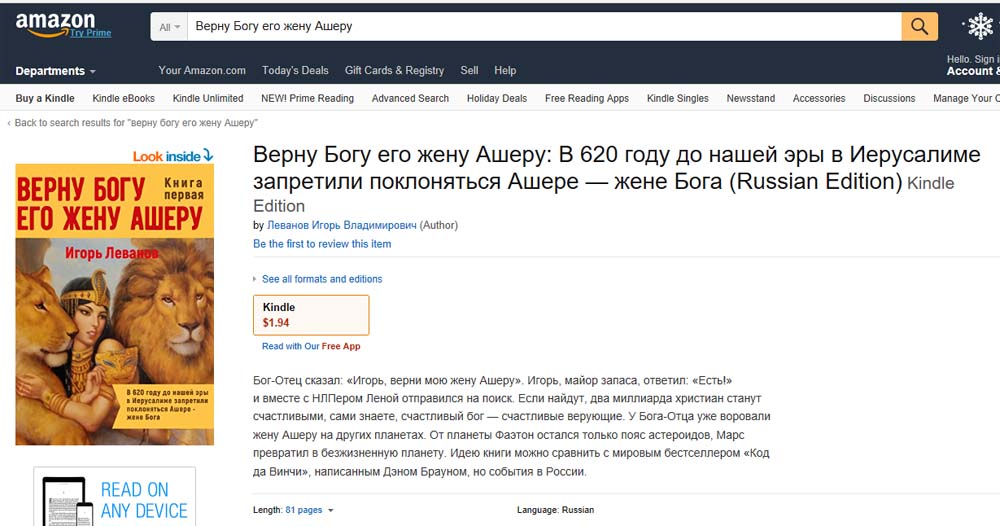1000x526 pixels.
Task: Click the Look inside arrow badge
Action: point(173,156)
